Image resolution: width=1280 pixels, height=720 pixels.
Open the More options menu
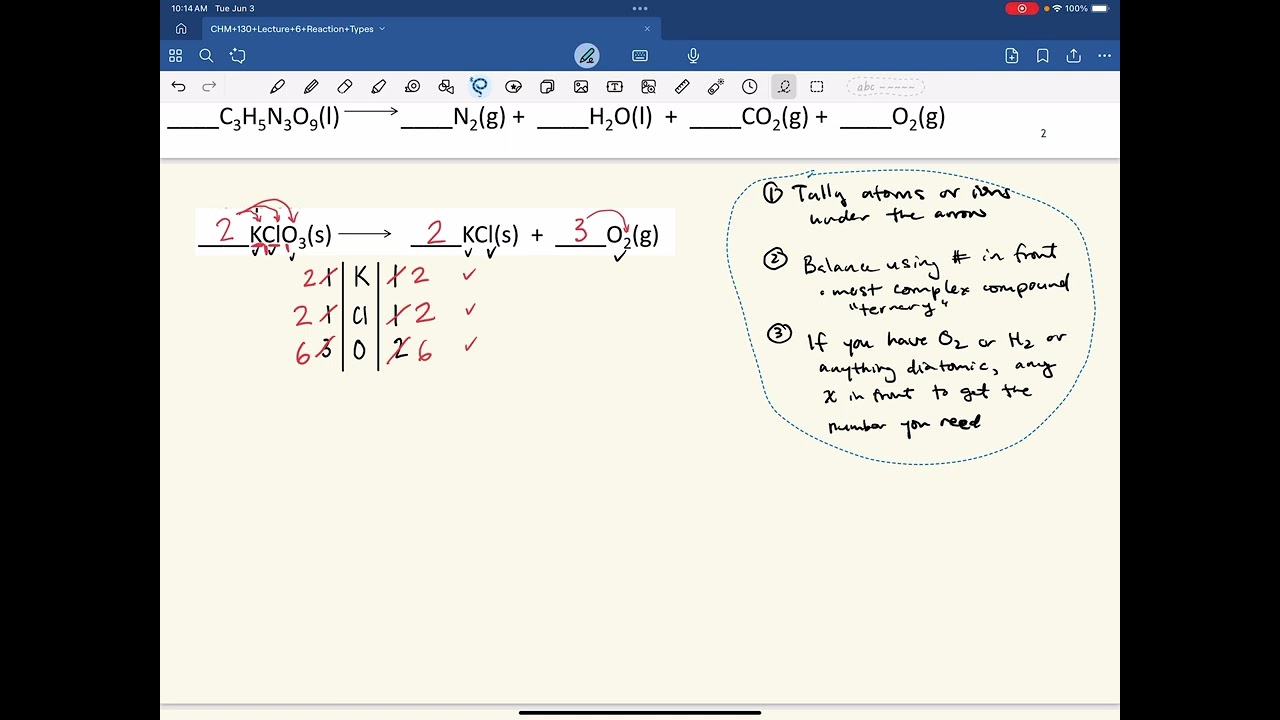1104,56
